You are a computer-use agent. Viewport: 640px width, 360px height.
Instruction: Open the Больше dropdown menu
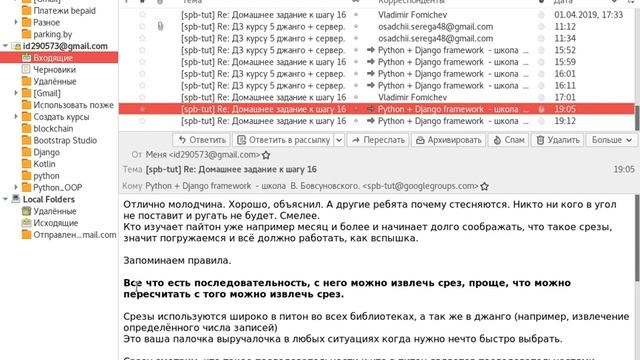point(612,140)
